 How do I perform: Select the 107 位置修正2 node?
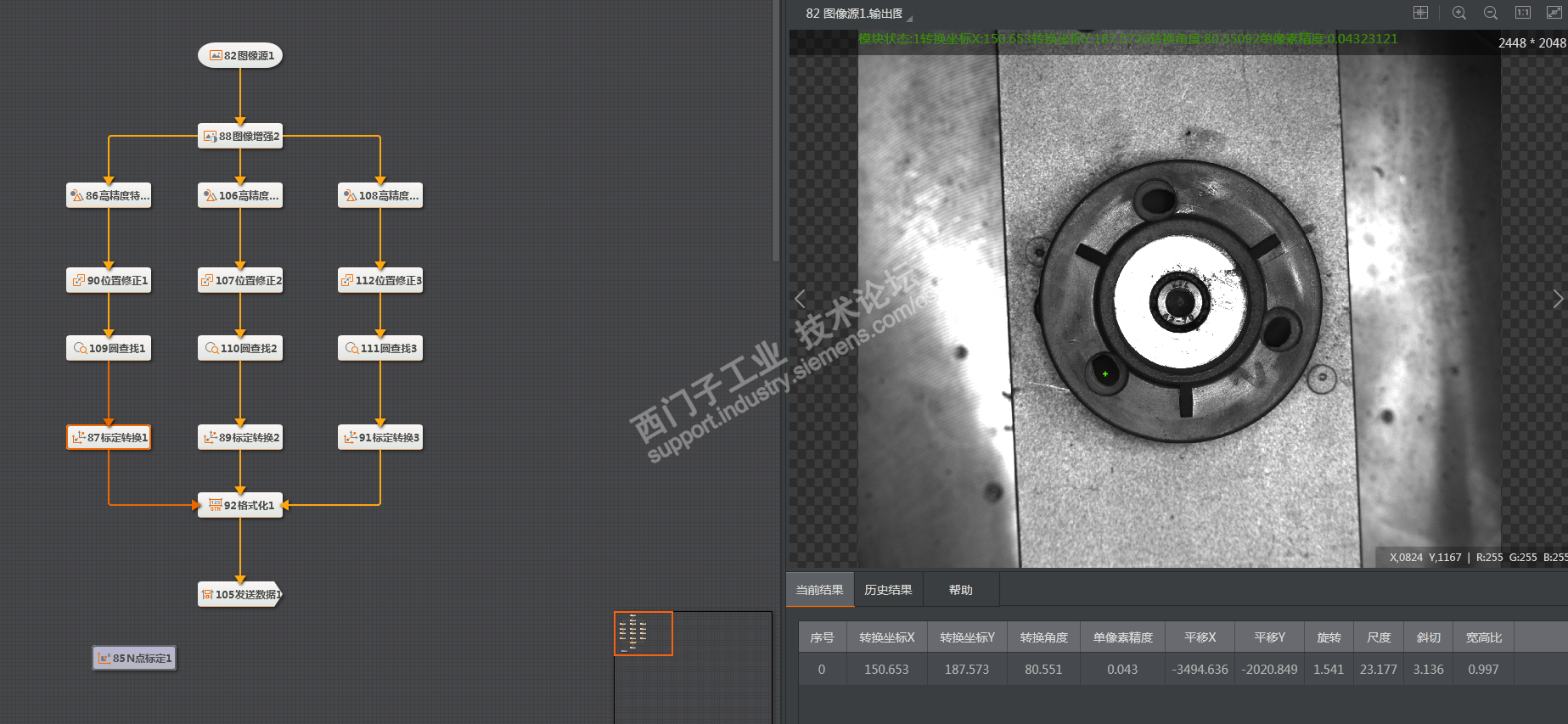(x=240, y=280)
